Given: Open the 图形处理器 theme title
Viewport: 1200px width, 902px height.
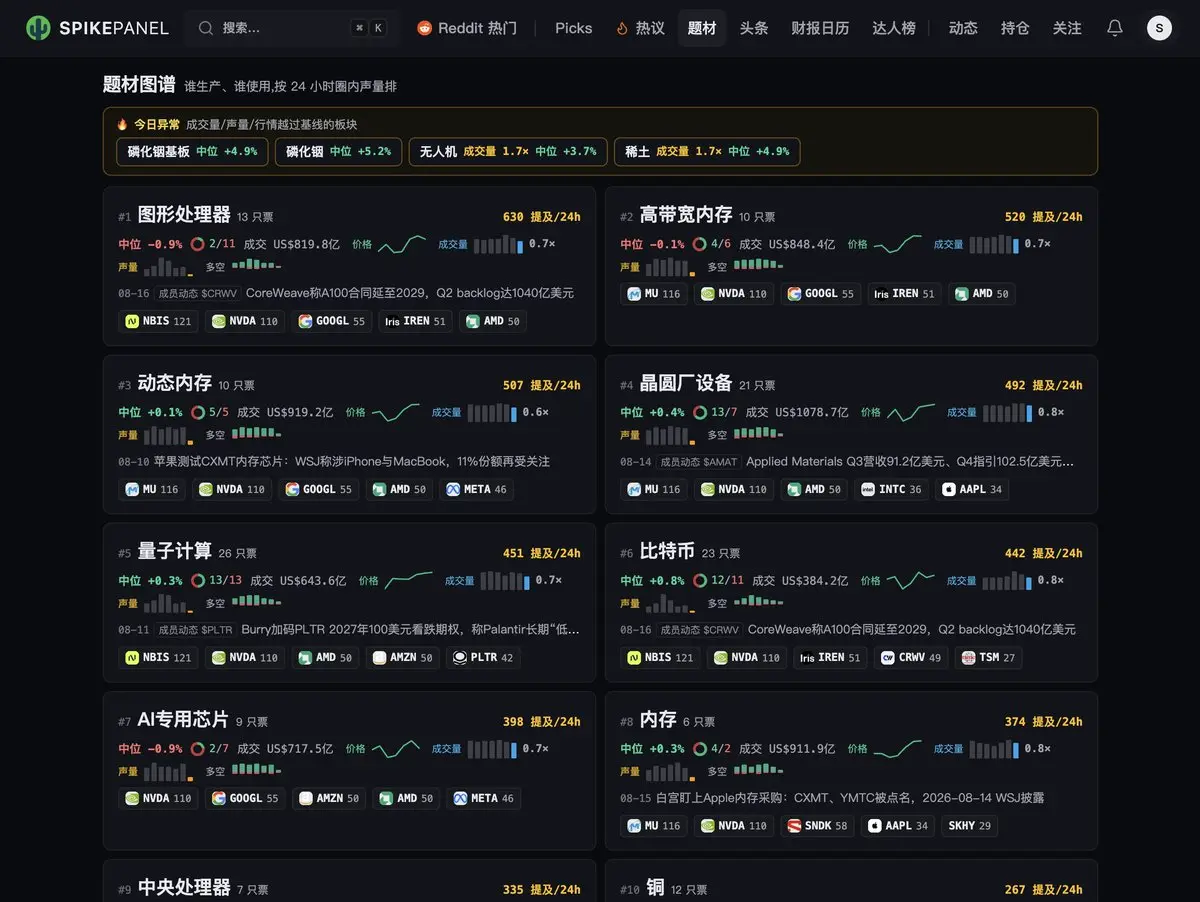Looking at the screenshot, I should click(184, 214).
